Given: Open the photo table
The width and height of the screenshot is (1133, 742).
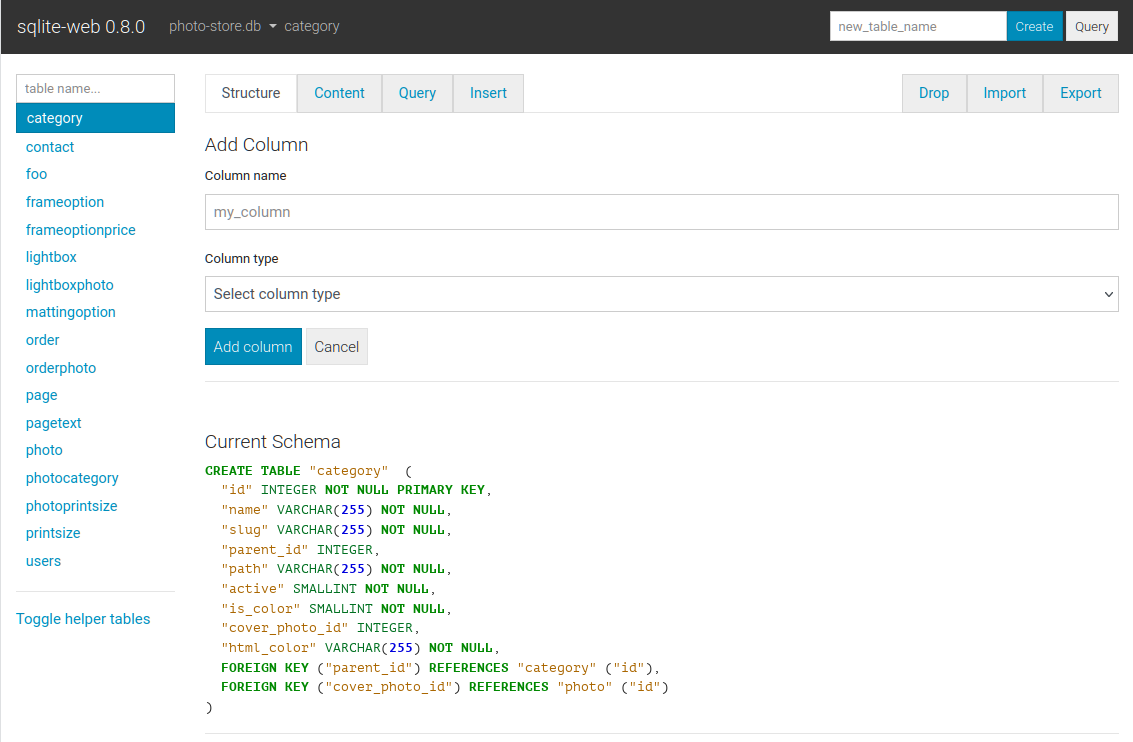Looking at the screenshot, I should click(44, 450).
